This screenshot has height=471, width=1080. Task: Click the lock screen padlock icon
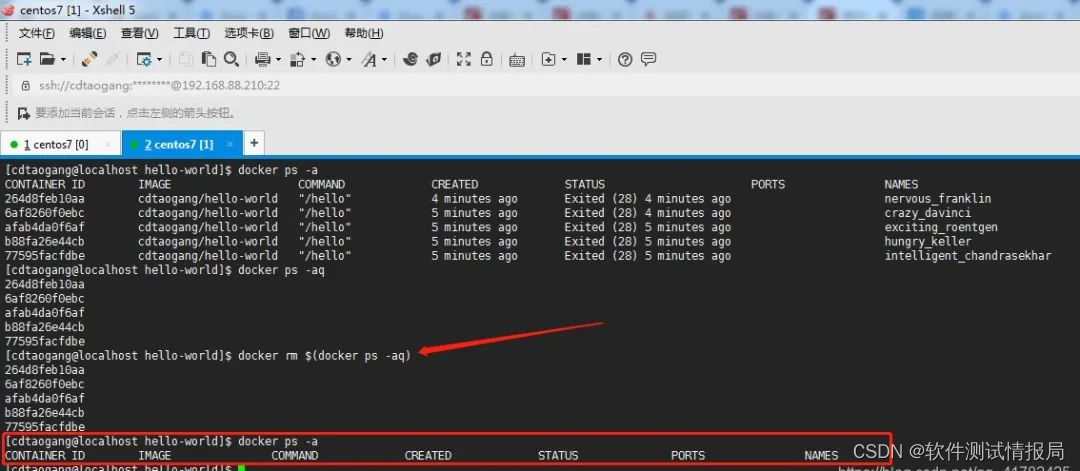[486, 59]
